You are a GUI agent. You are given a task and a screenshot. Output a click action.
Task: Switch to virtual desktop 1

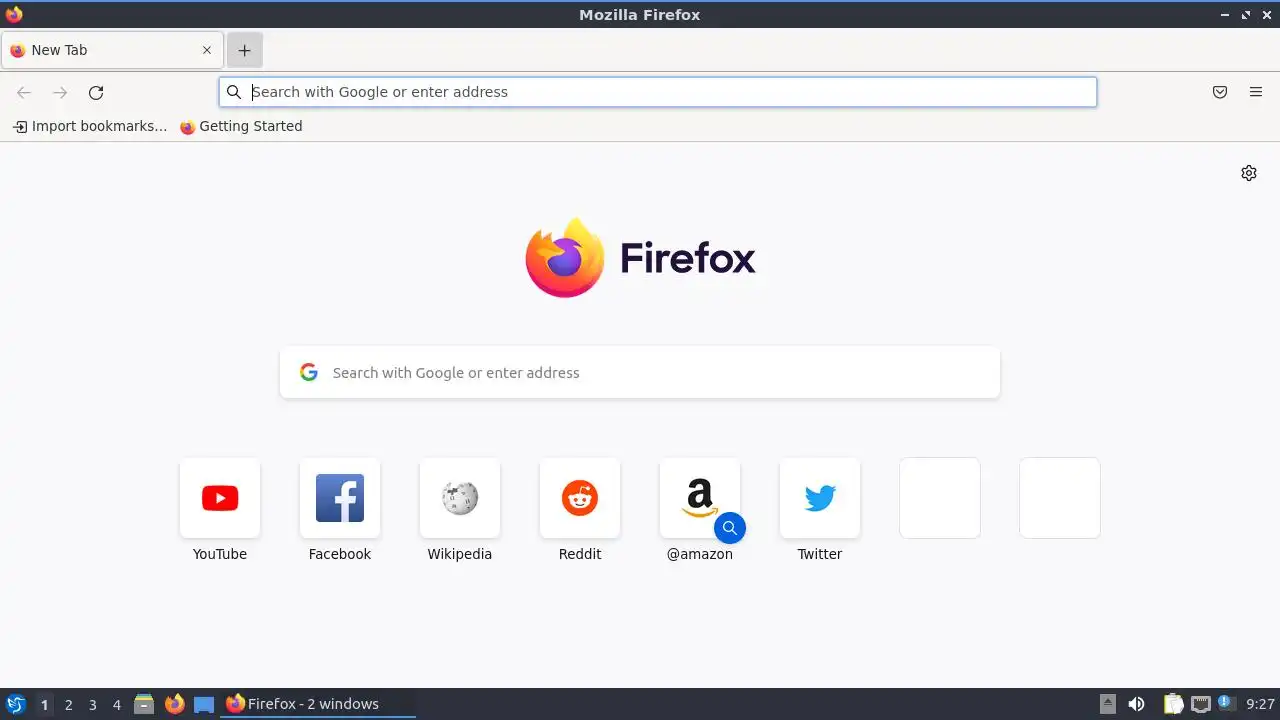coord(44,704)
